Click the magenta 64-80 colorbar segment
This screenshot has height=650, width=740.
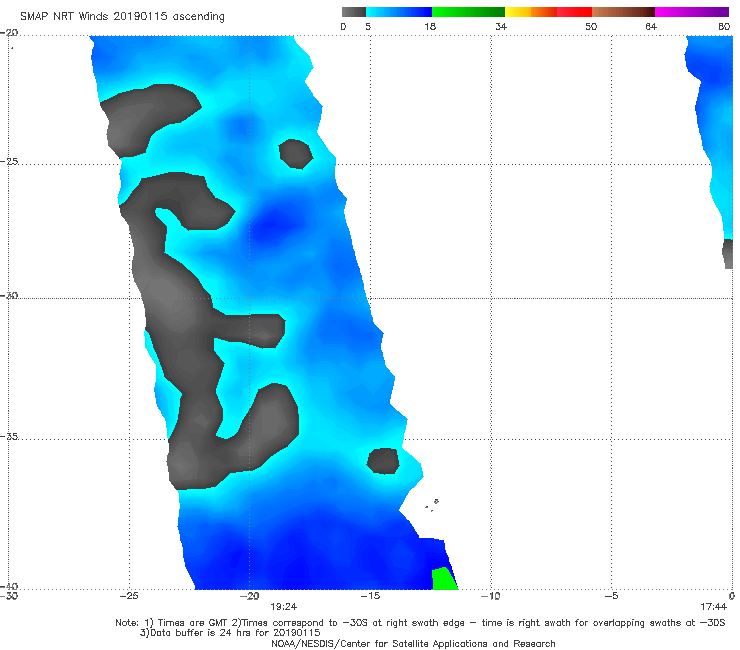[692, 12]
